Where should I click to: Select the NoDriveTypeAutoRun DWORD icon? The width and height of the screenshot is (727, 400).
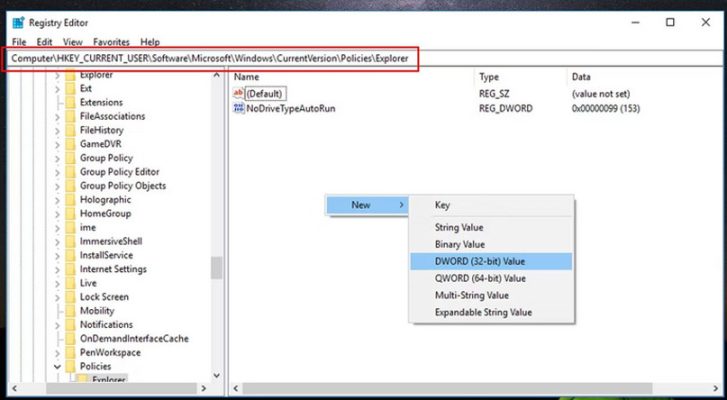click(238, 108)
